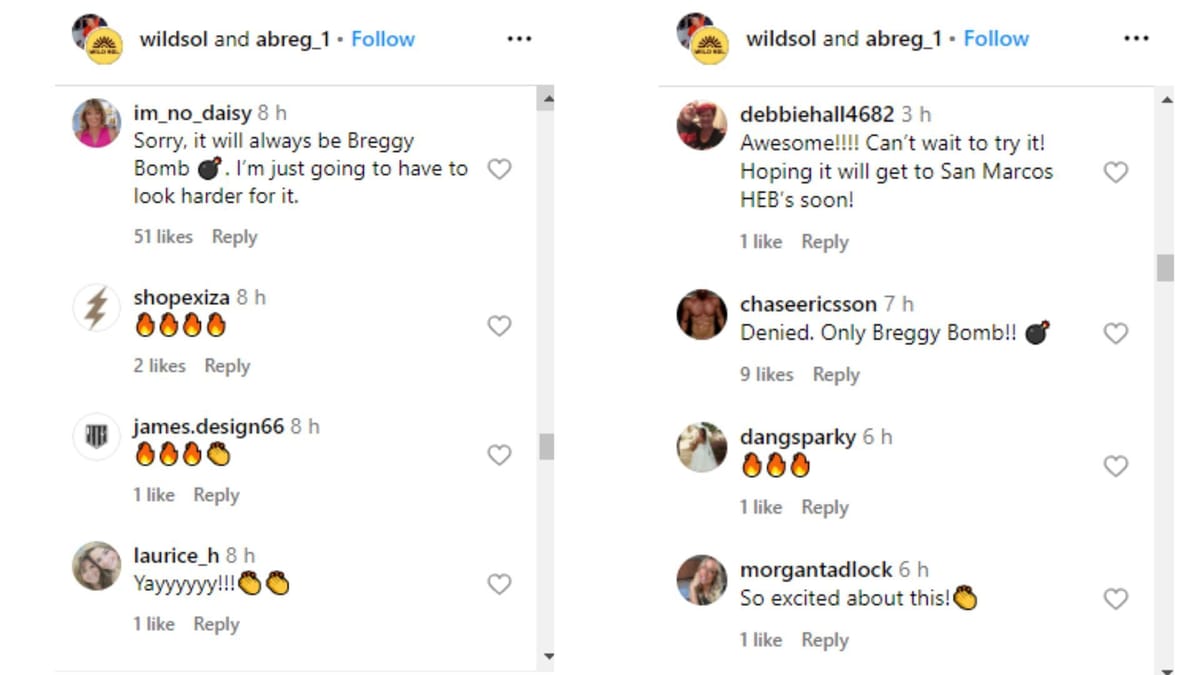Expand the 51 likes on im_no_daisy's comment

pyautogui.click(x=163, y=237)
